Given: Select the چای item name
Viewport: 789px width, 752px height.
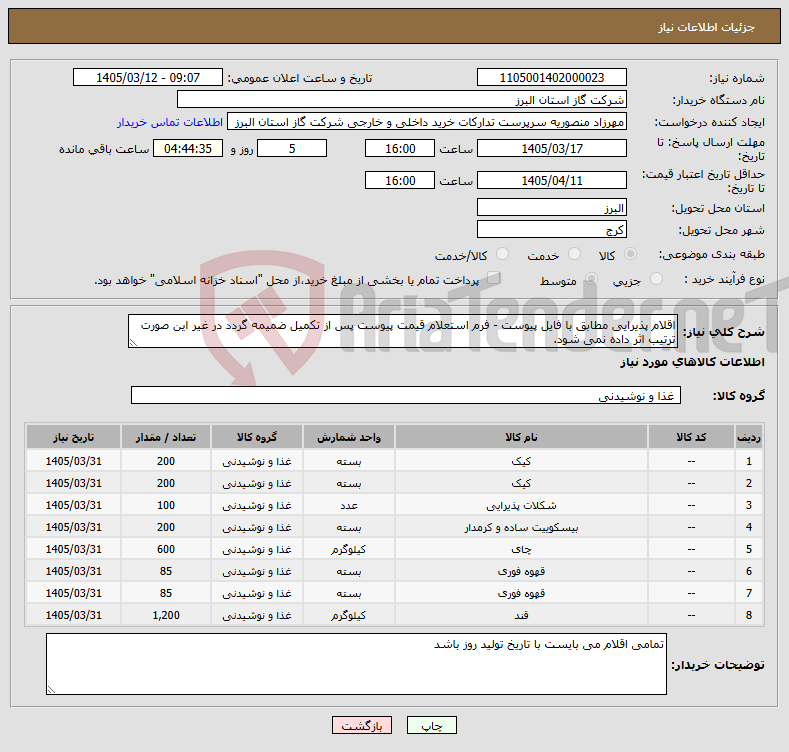Looking at the screenshot, I should click(x=521, y=550).
